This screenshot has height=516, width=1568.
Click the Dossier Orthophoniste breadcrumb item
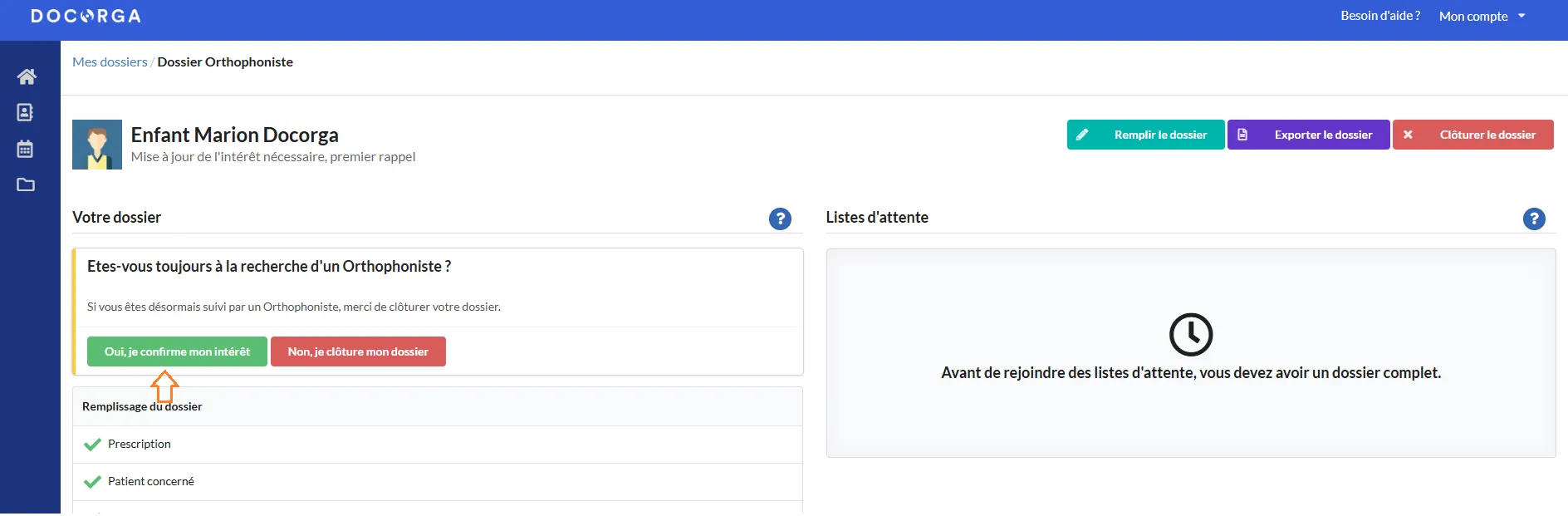click(225, 62)
